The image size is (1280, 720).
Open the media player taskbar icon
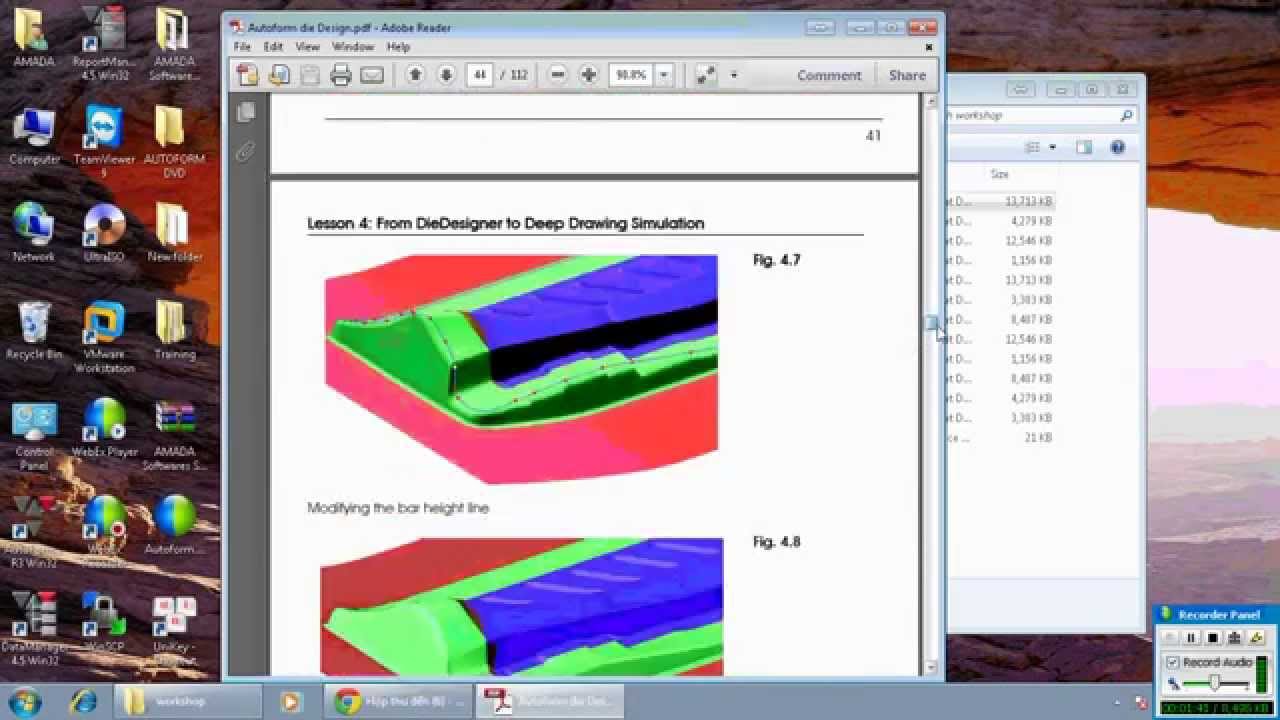click(290, 701)
